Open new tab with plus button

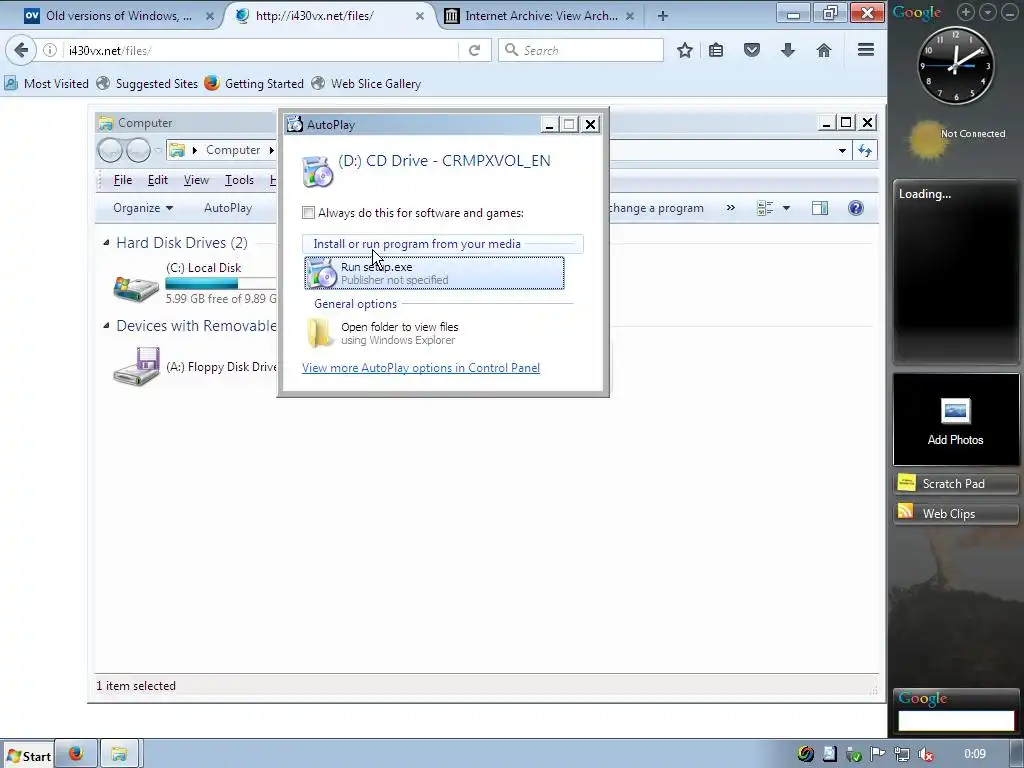tap(663, 16)
